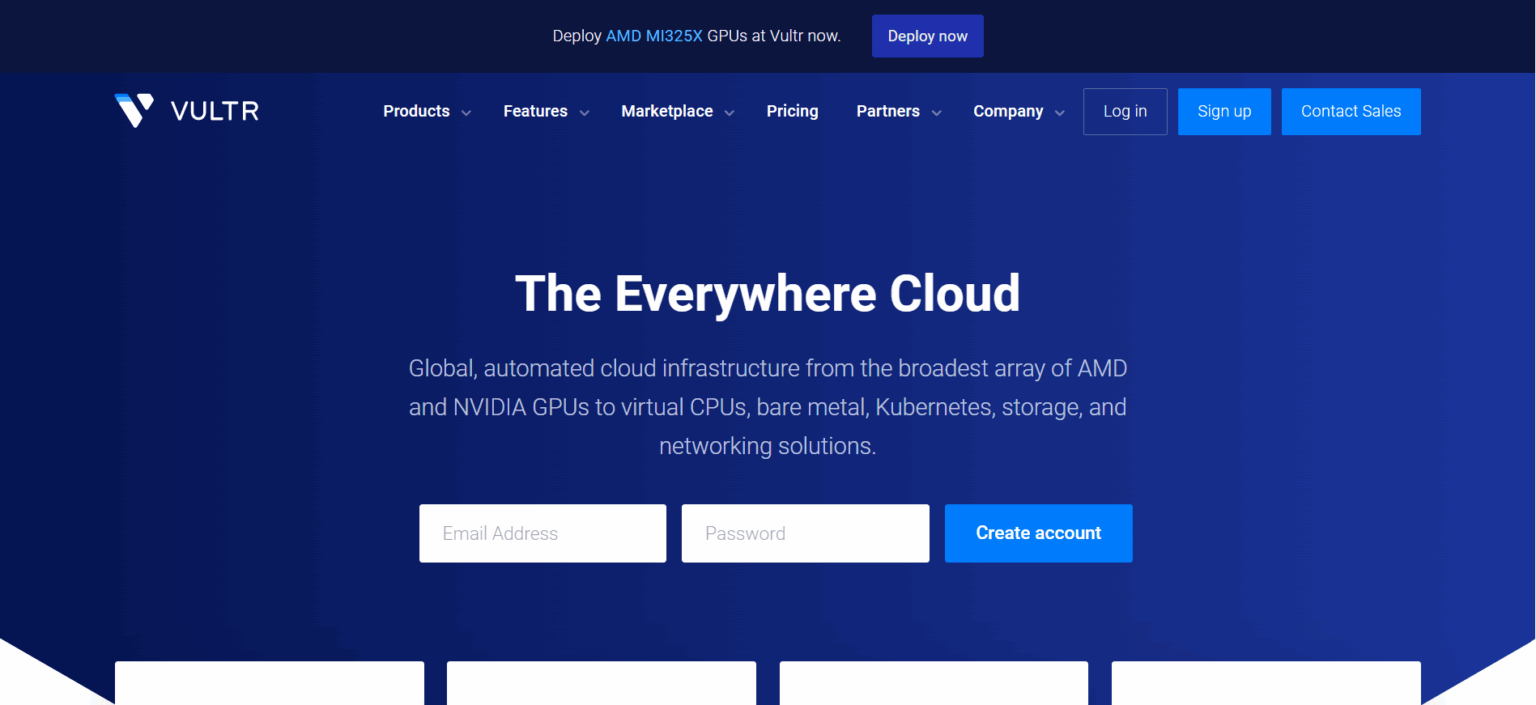Open the Partners menu
The image size is (1536, 705).
point(888,111)
